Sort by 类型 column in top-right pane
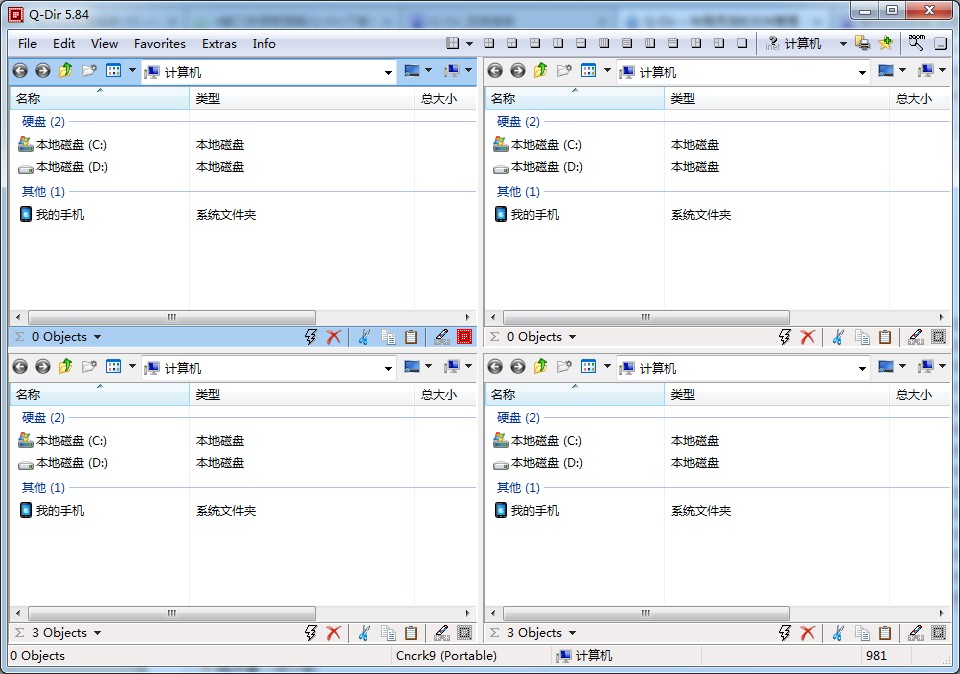 pyautogui.click(x=776, y=98)
